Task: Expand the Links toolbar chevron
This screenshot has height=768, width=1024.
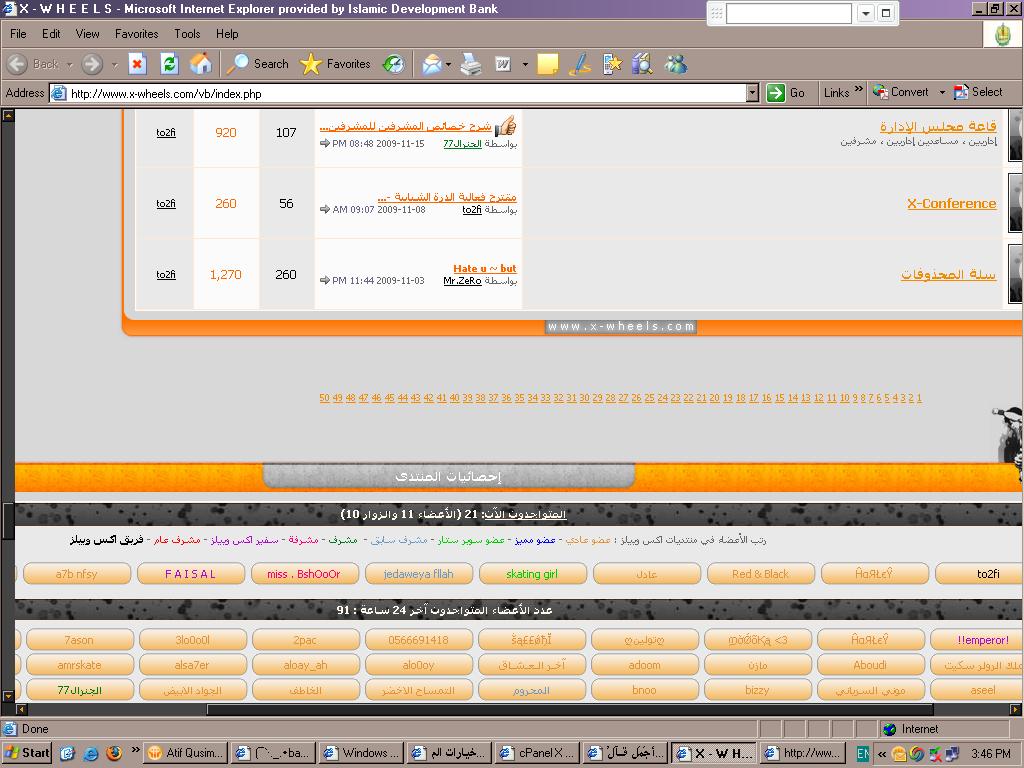Action: pyautogui.click(x=858, y=90)
